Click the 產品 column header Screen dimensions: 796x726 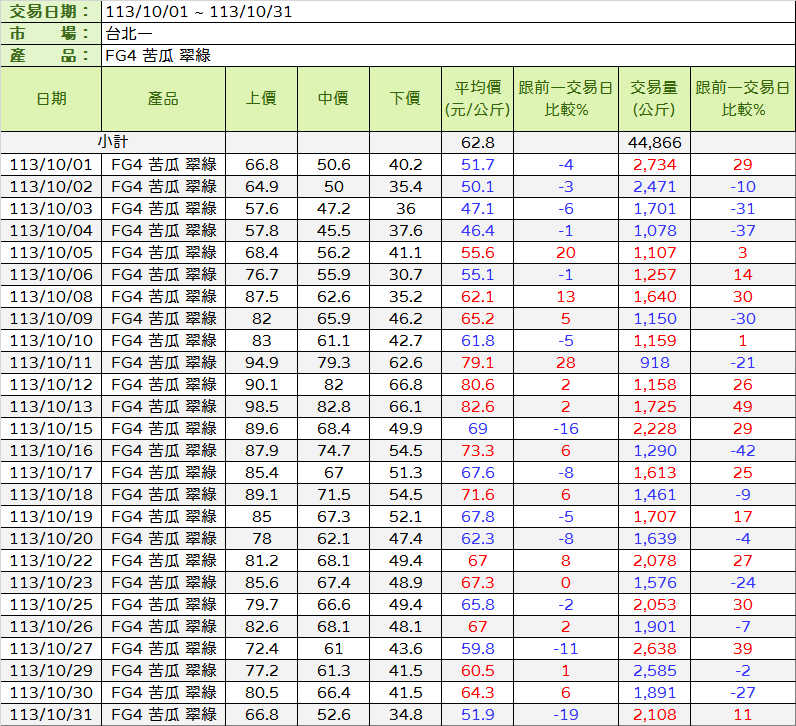[x=163, y=98]
